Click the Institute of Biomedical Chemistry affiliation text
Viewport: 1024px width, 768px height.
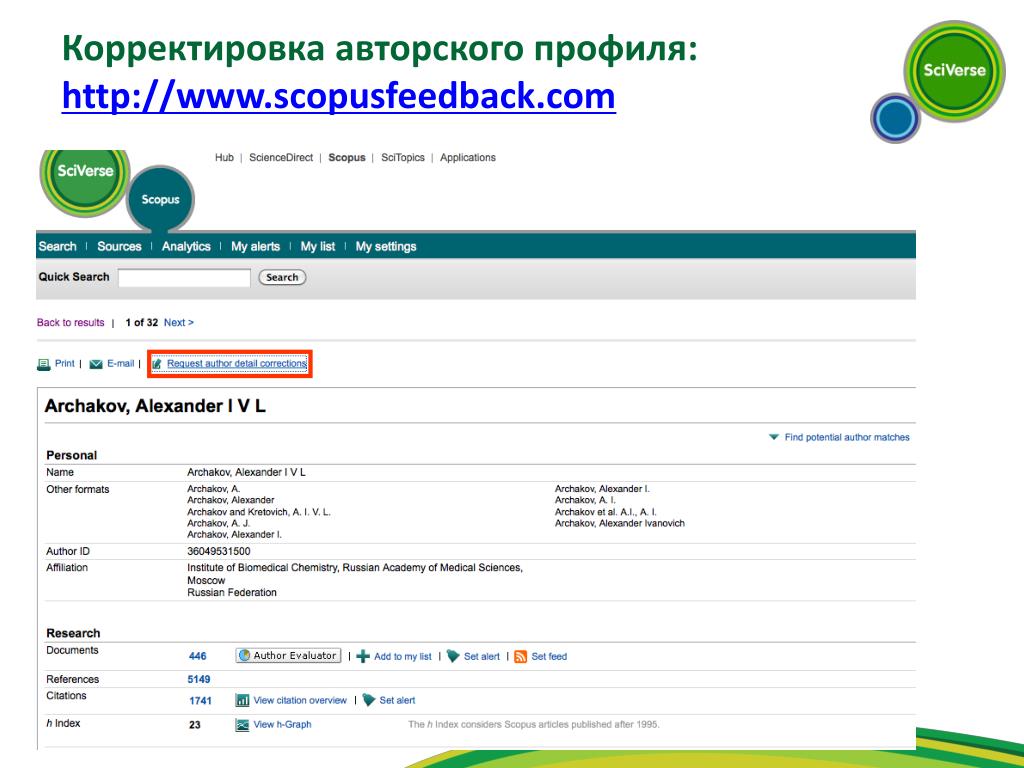[355, 568]
